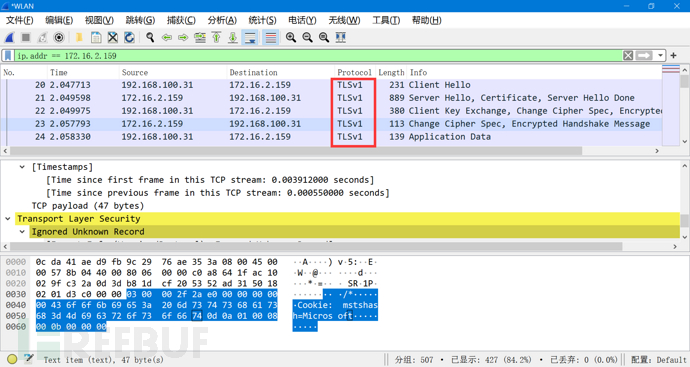Collapse the [Timestamps] tree node

pyautogui.click(x=22, y=167)
